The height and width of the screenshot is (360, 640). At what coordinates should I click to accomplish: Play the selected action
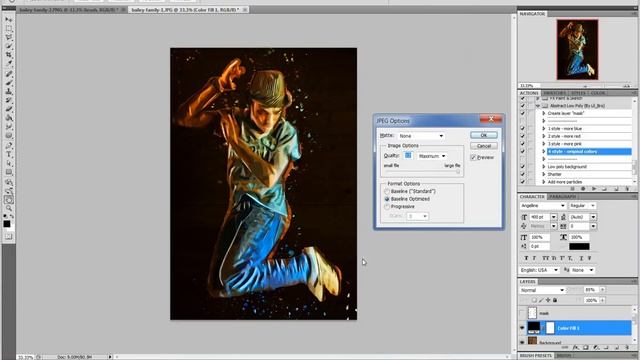(x=594, y=189)
